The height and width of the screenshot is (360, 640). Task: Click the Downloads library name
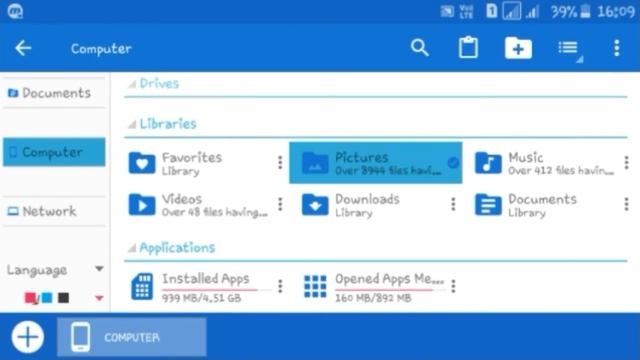point(367,199)
